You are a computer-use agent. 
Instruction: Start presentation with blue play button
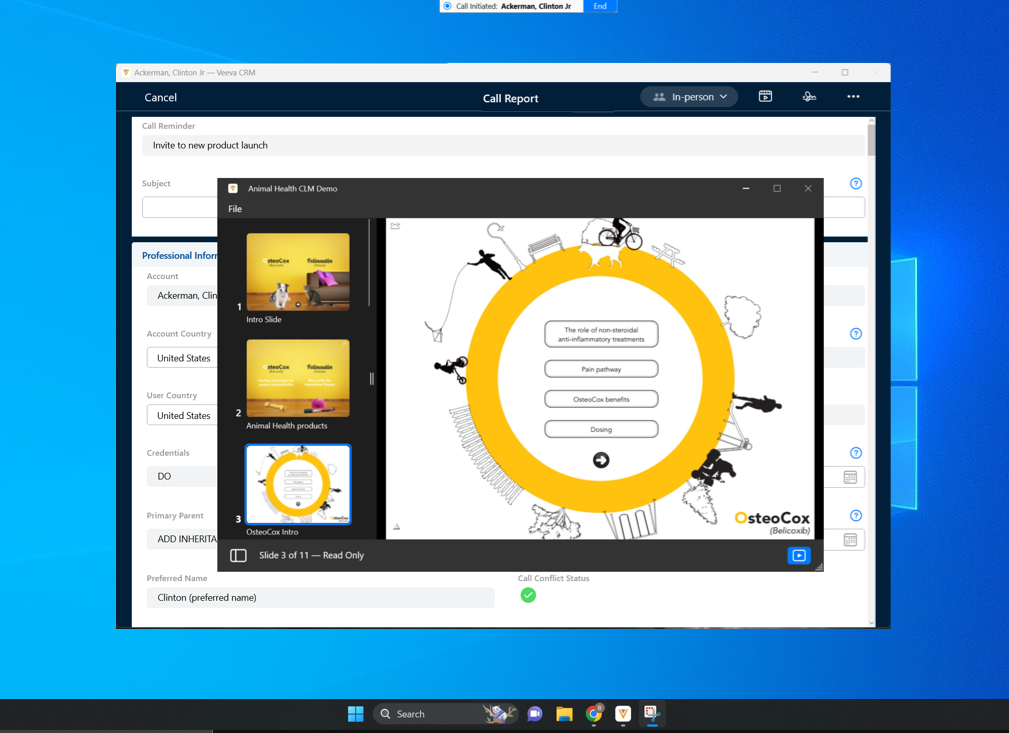(798, 555)
